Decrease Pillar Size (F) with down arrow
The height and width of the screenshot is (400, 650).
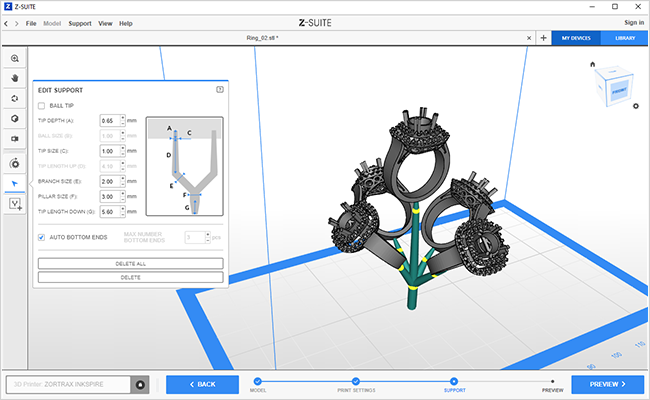(123, 199)
